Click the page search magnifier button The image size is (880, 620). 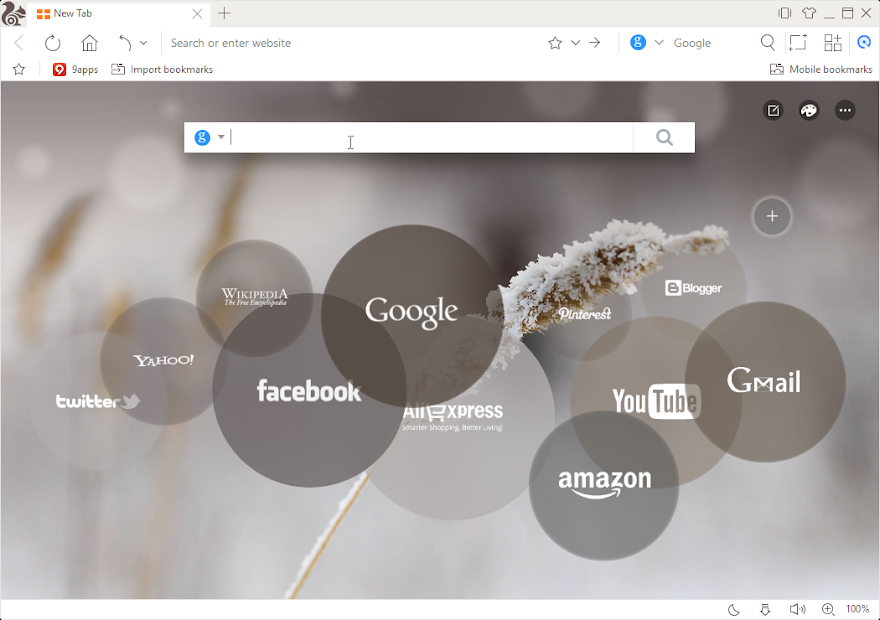[664, 137]
